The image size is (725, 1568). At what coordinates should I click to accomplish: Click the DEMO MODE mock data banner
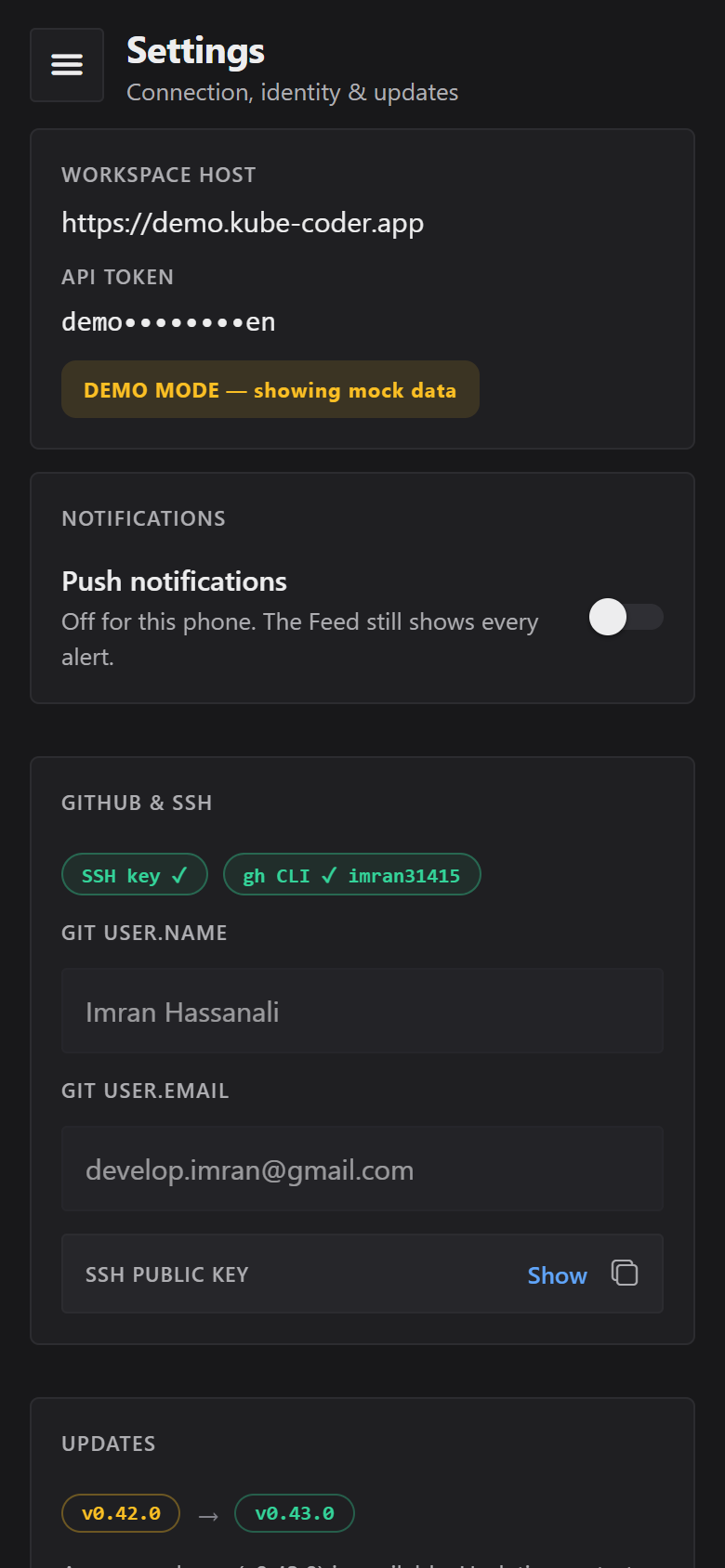(x=270, y=390)
